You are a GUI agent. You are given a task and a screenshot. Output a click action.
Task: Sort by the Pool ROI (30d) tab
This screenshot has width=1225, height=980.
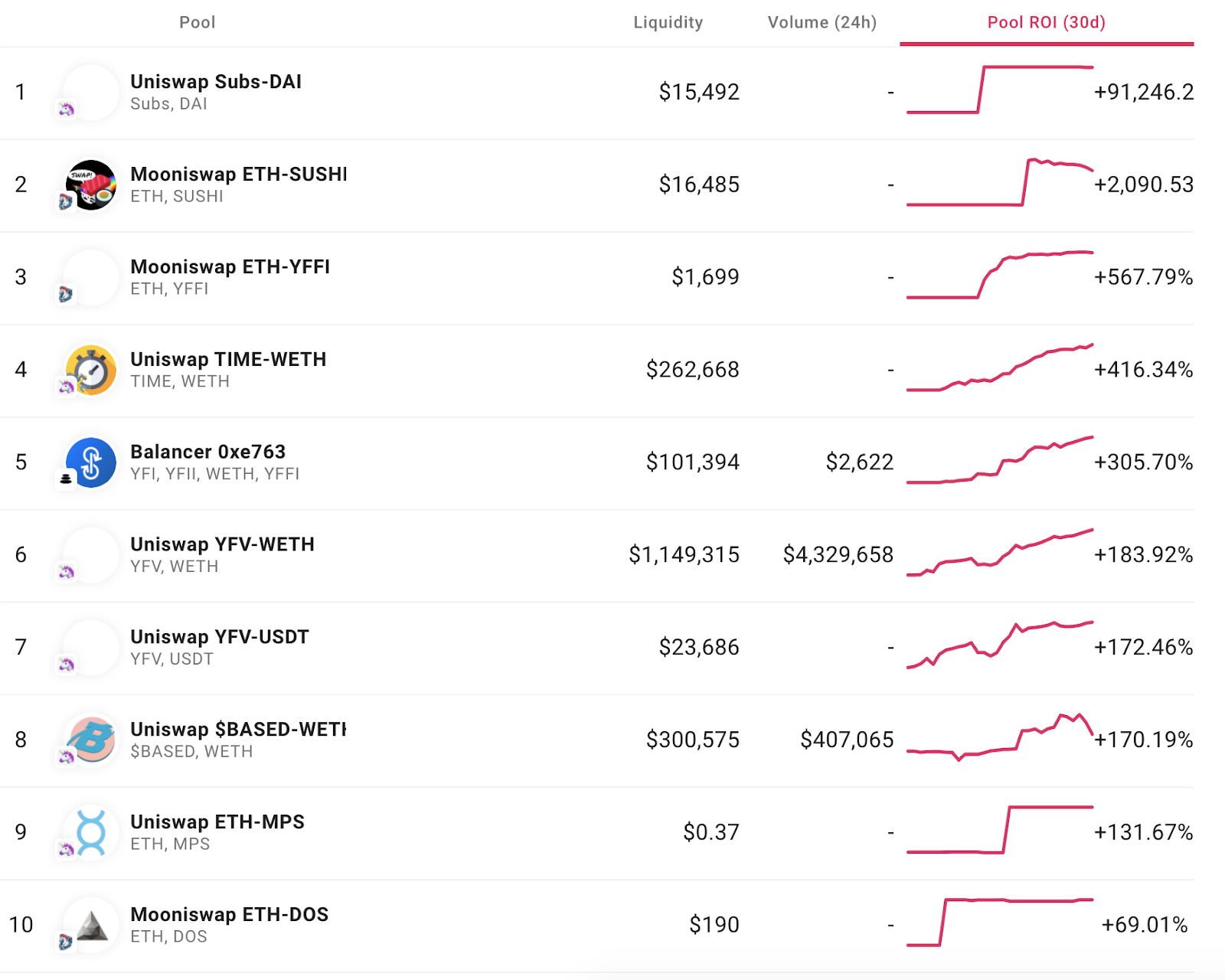click(x=1046, y=22)
